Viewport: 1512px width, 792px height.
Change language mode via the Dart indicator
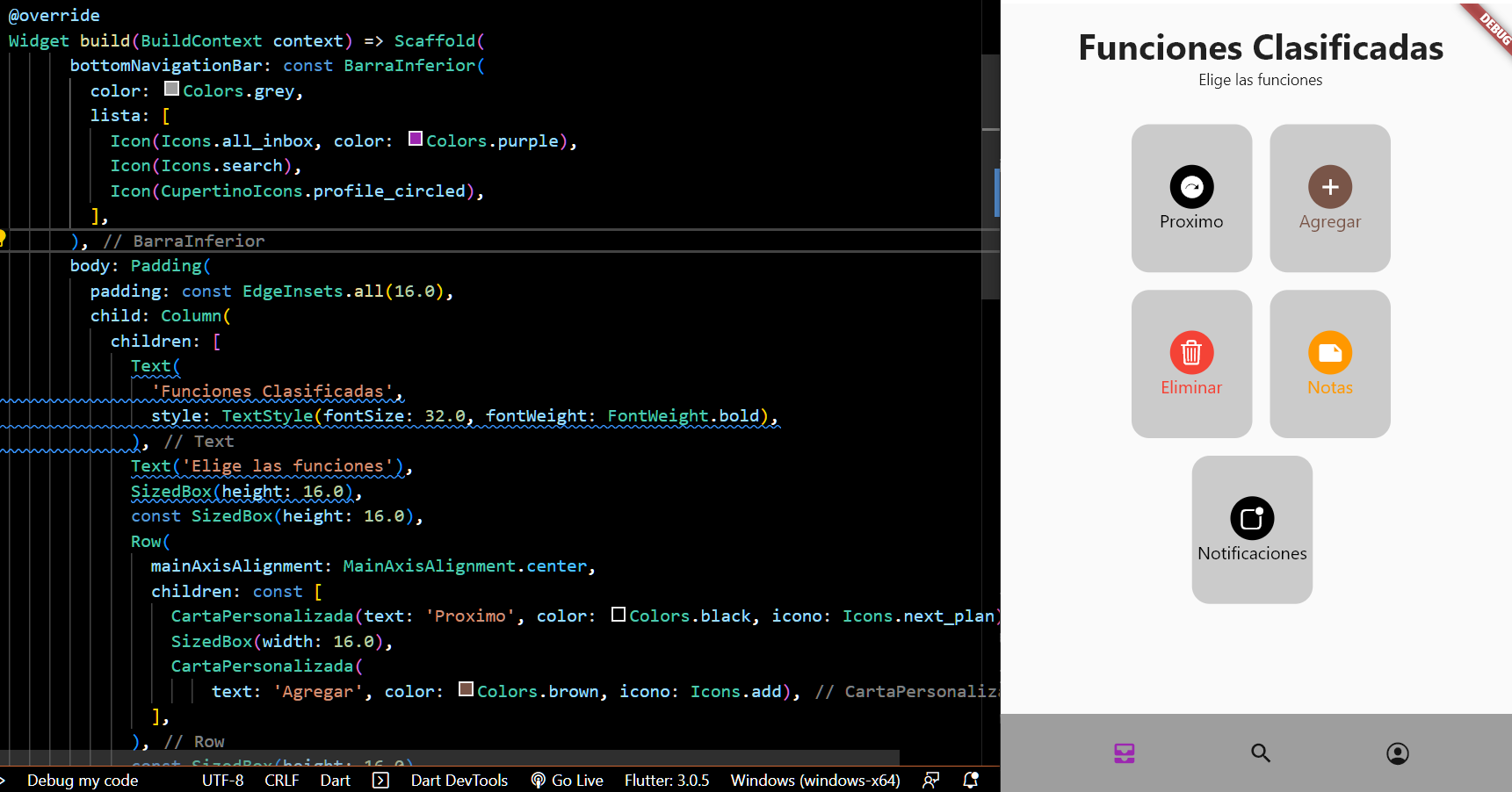(335, 780)
